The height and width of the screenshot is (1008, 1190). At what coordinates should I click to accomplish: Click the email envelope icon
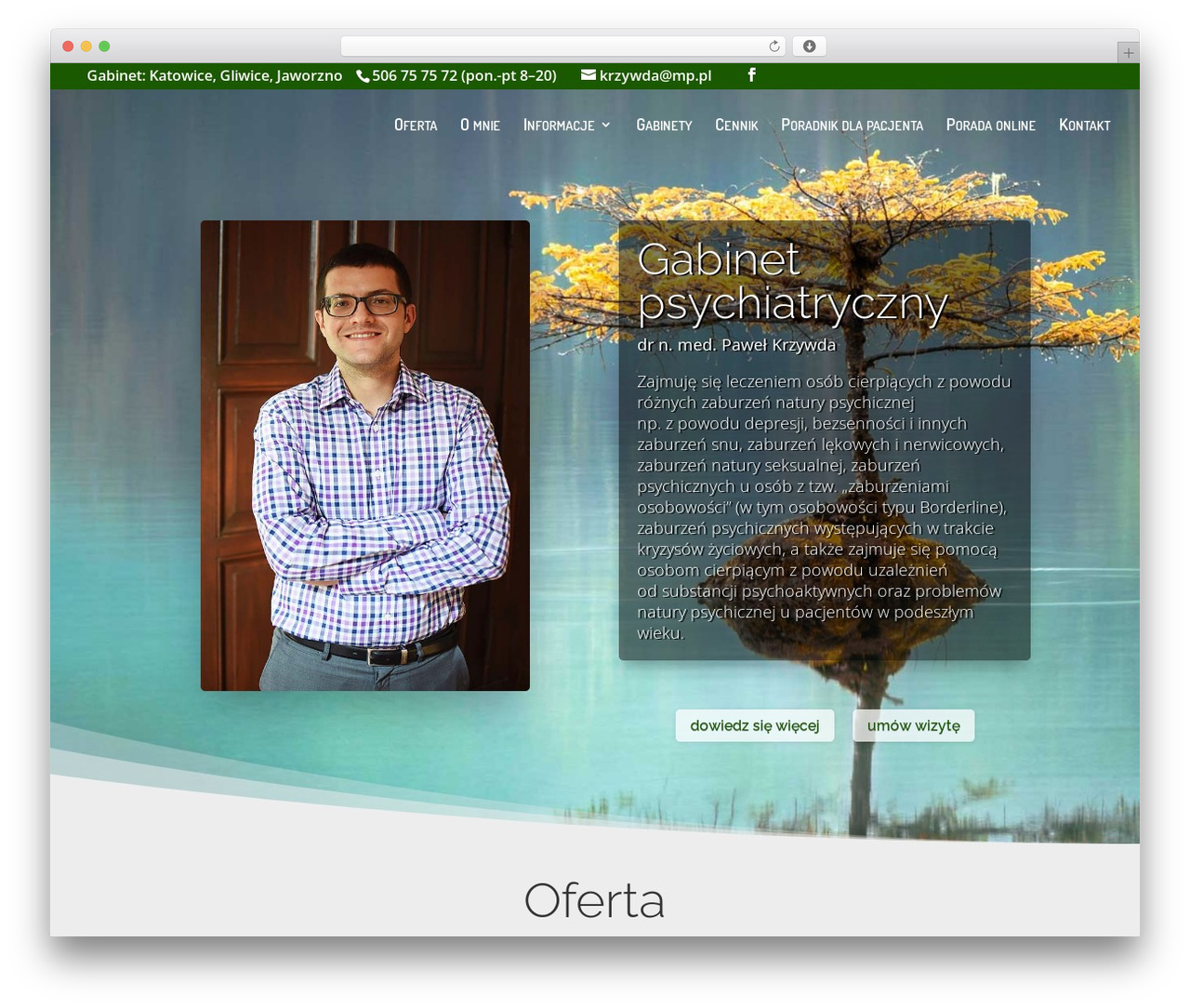(x=588, y=74)
